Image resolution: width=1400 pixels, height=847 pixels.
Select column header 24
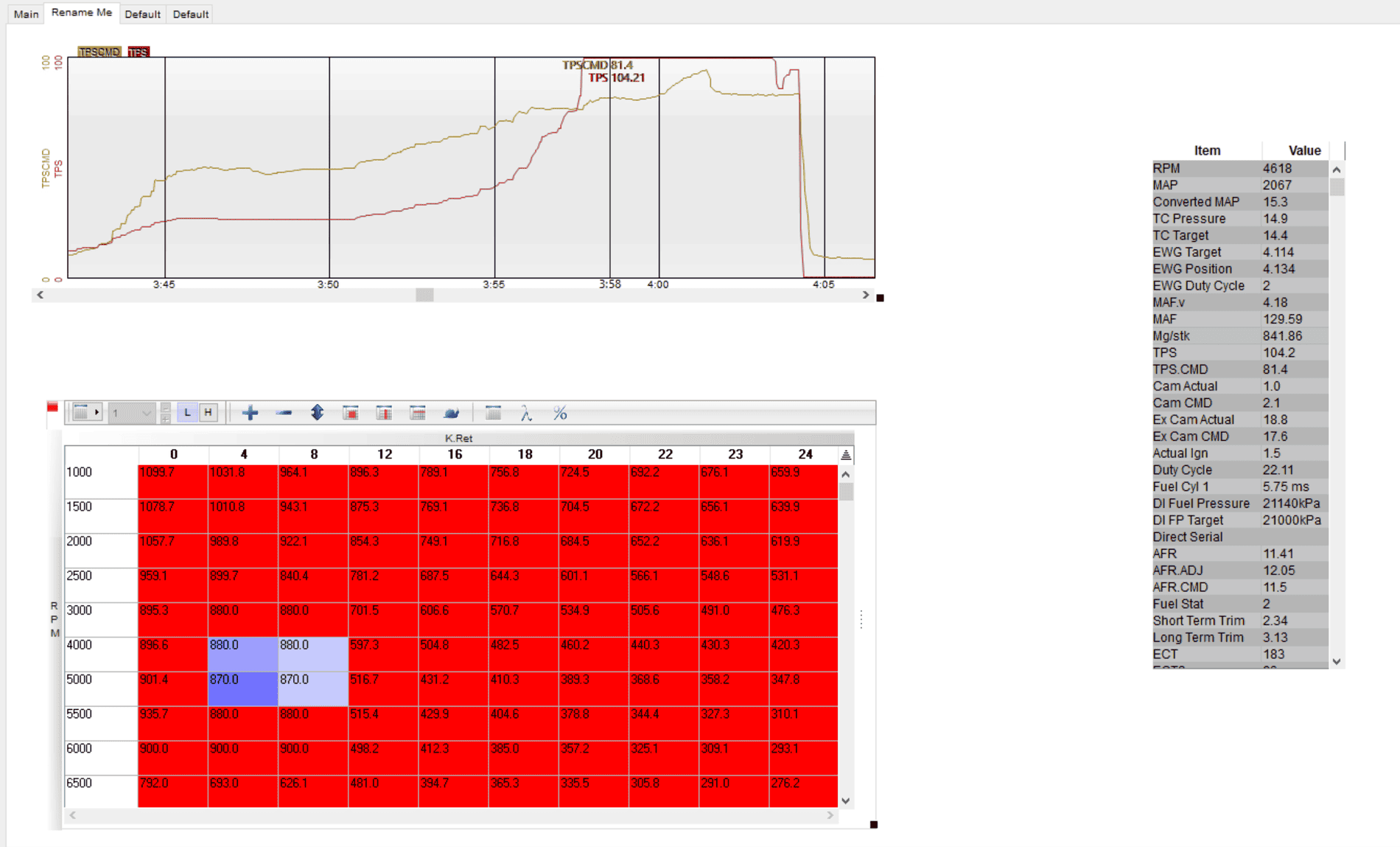tap(805, 455)
